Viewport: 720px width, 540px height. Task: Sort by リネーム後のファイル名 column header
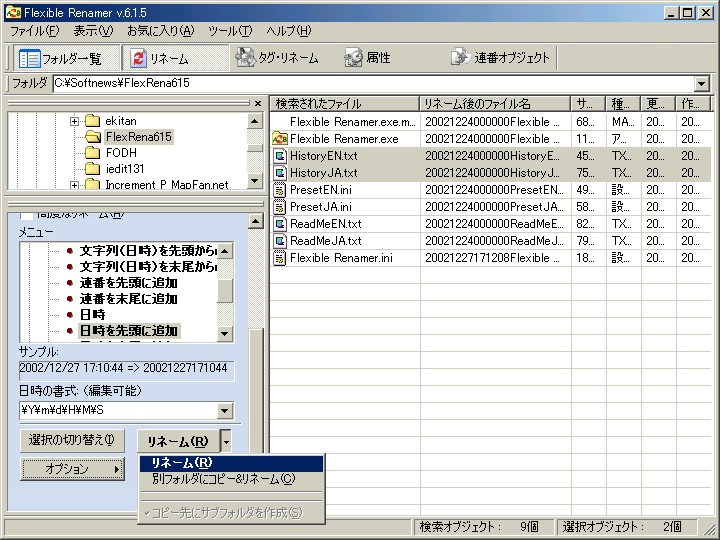tap(495, 104)
